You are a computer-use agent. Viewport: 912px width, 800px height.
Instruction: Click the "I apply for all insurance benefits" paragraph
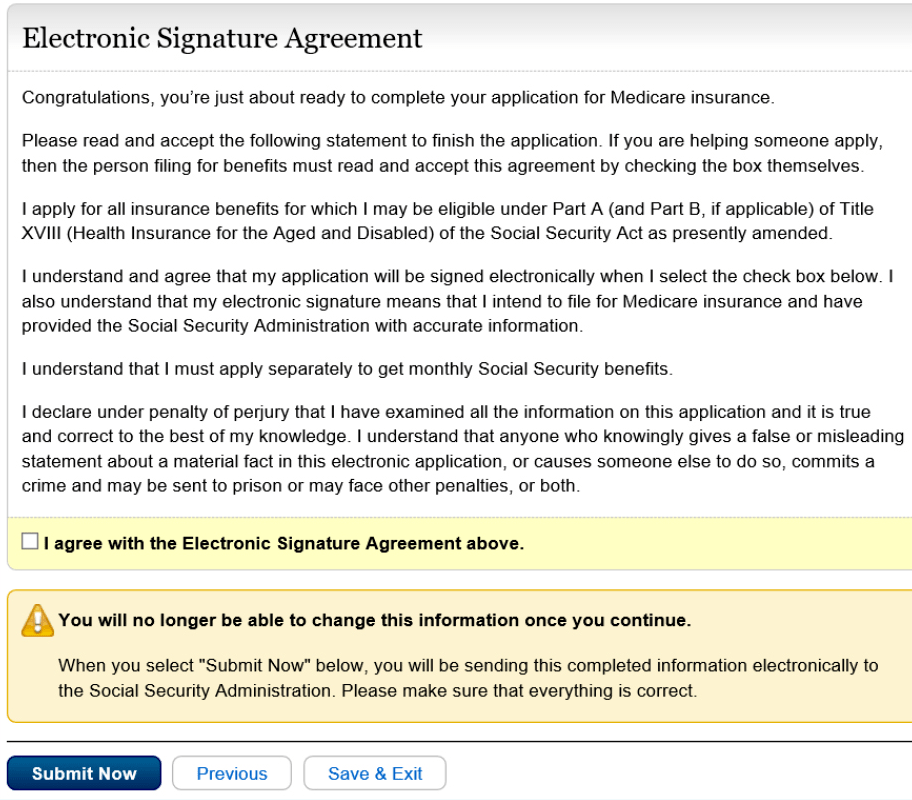coord(447,209)
